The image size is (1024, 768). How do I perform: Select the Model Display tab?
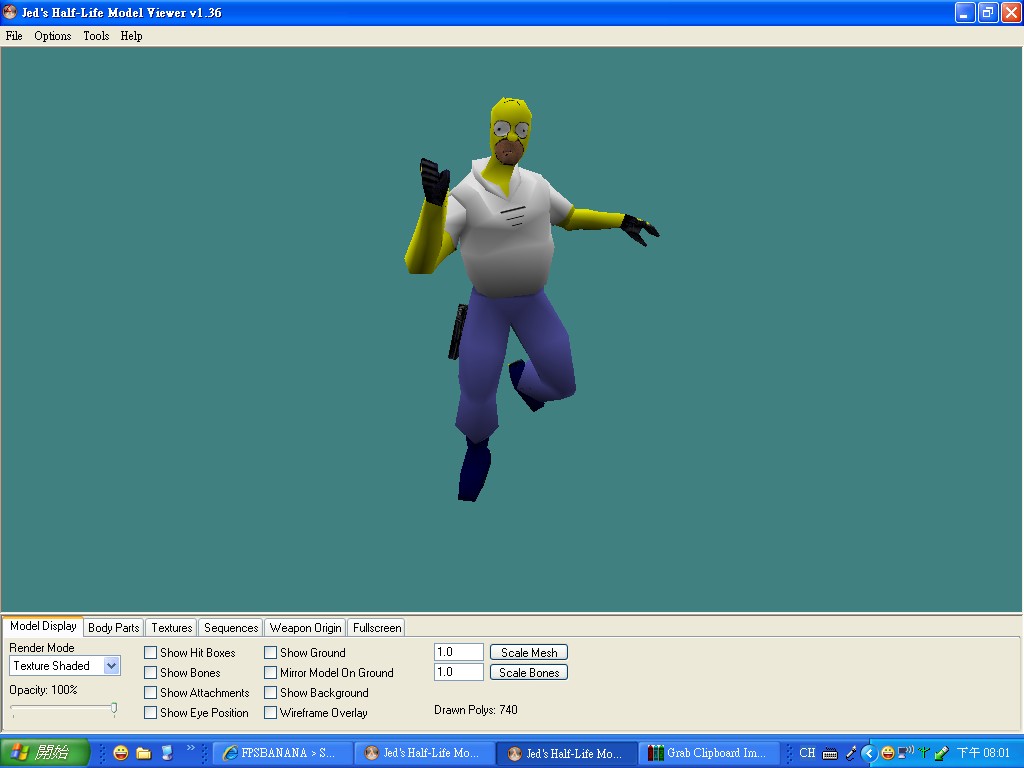(43, 626)
